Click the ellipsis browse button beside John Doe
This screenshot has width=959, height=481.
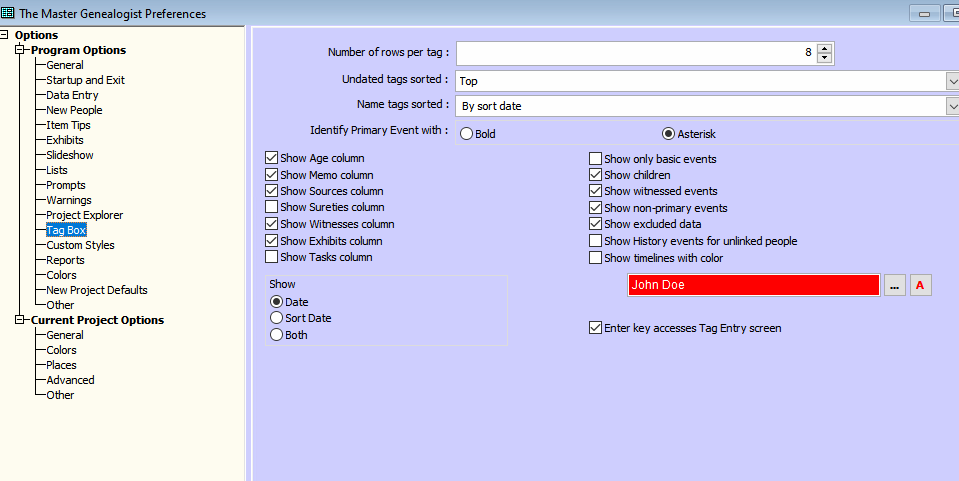click(895, 286)
